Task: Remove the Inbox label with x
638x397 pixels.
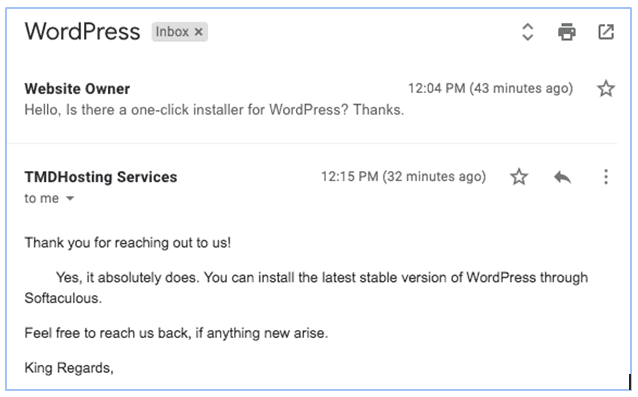Action: (199, 32)
